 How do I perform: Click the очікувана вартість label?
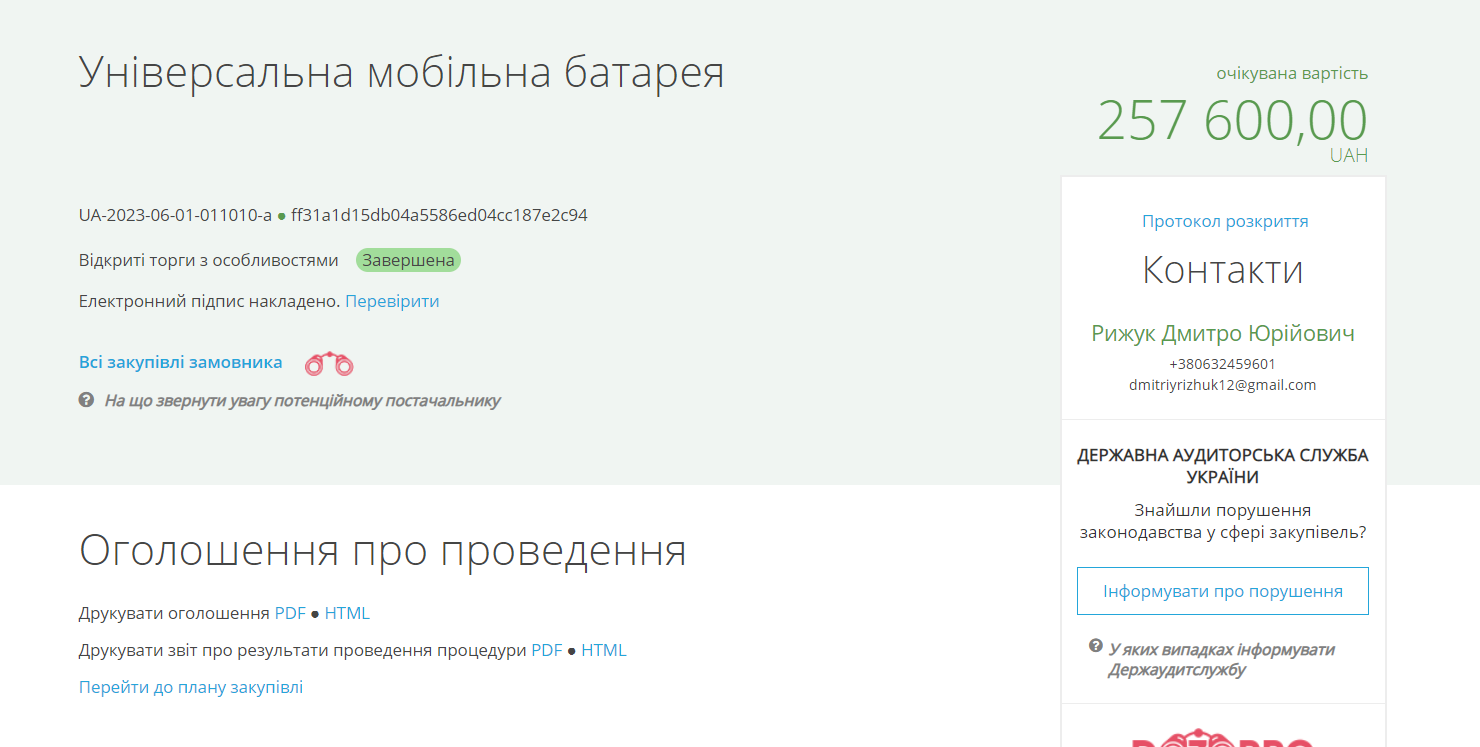[x=1292, y=73]
